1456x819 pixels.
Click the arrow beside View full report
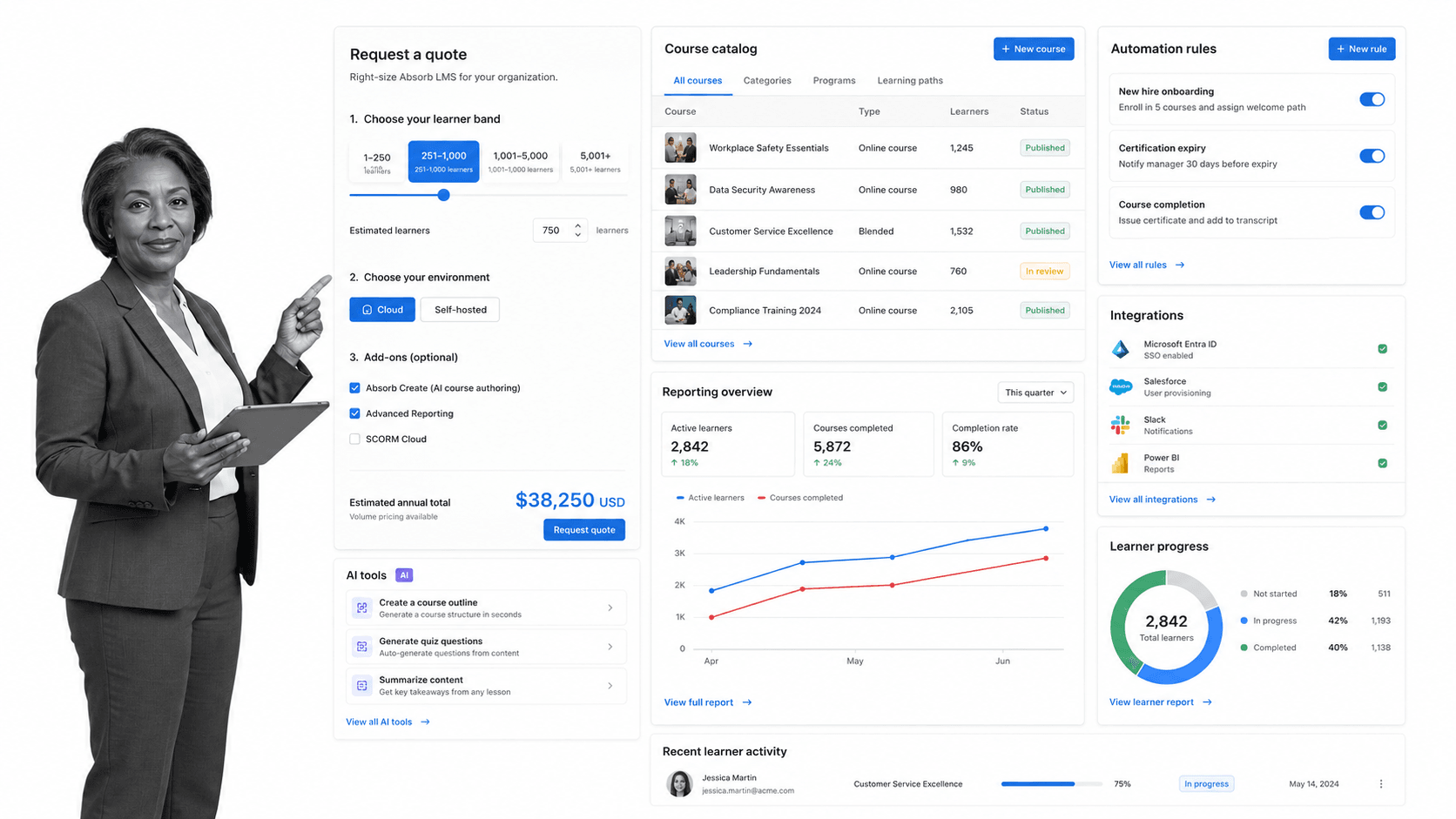(x=747, y=702)
